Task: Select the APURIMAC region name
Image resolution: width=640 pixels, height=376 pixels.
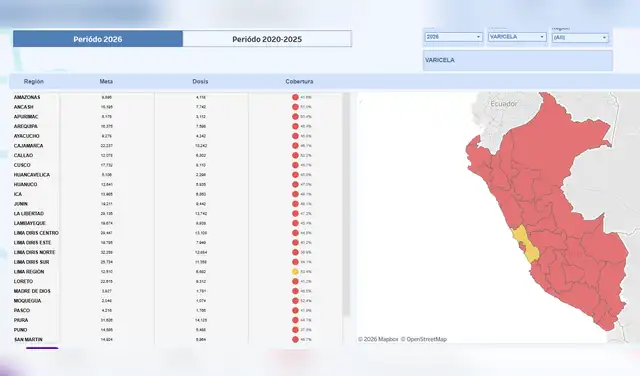Action: [x=26, y=117]
